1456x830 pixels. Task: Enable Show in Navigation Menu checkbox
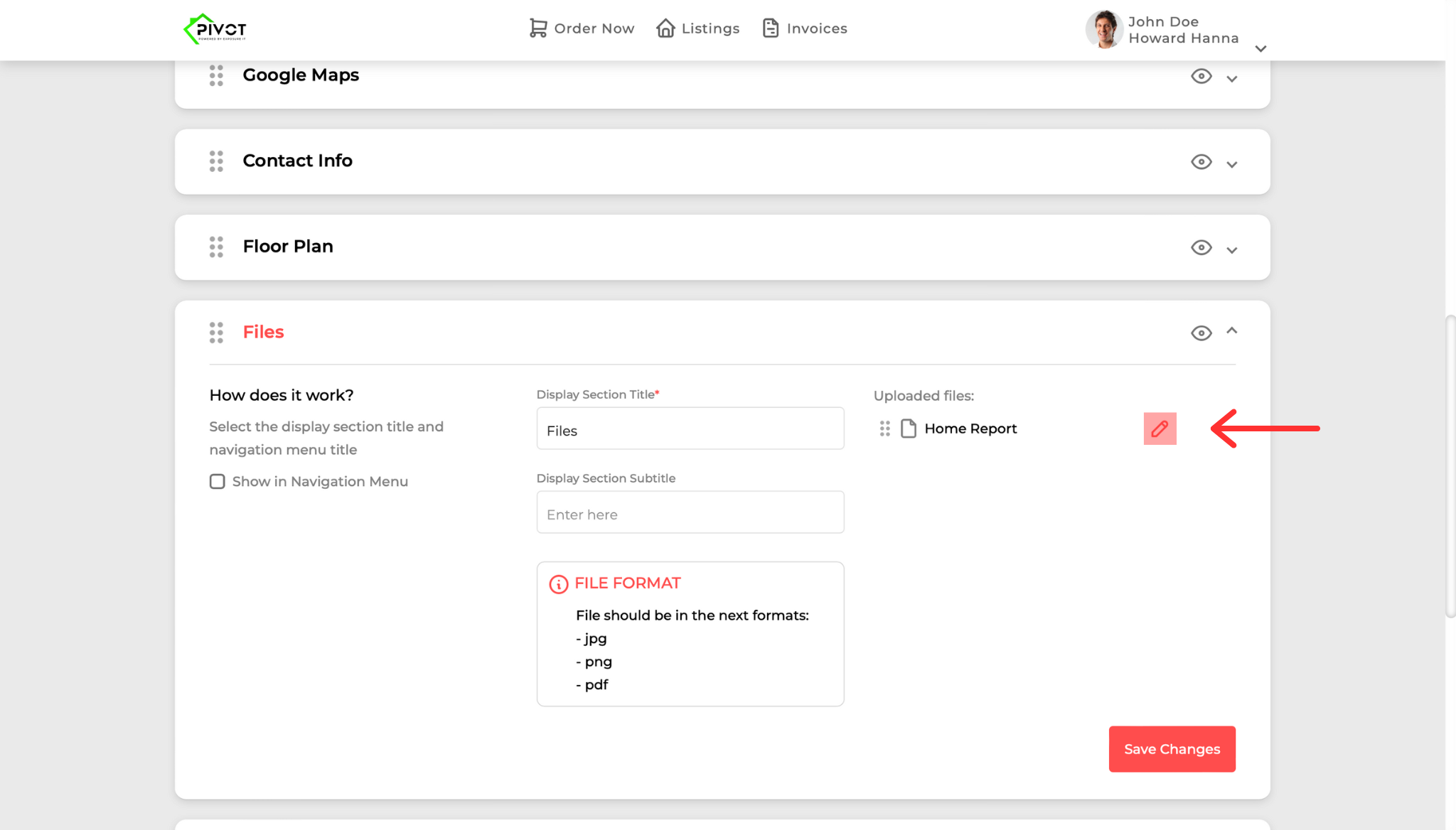tap(218, 482)
